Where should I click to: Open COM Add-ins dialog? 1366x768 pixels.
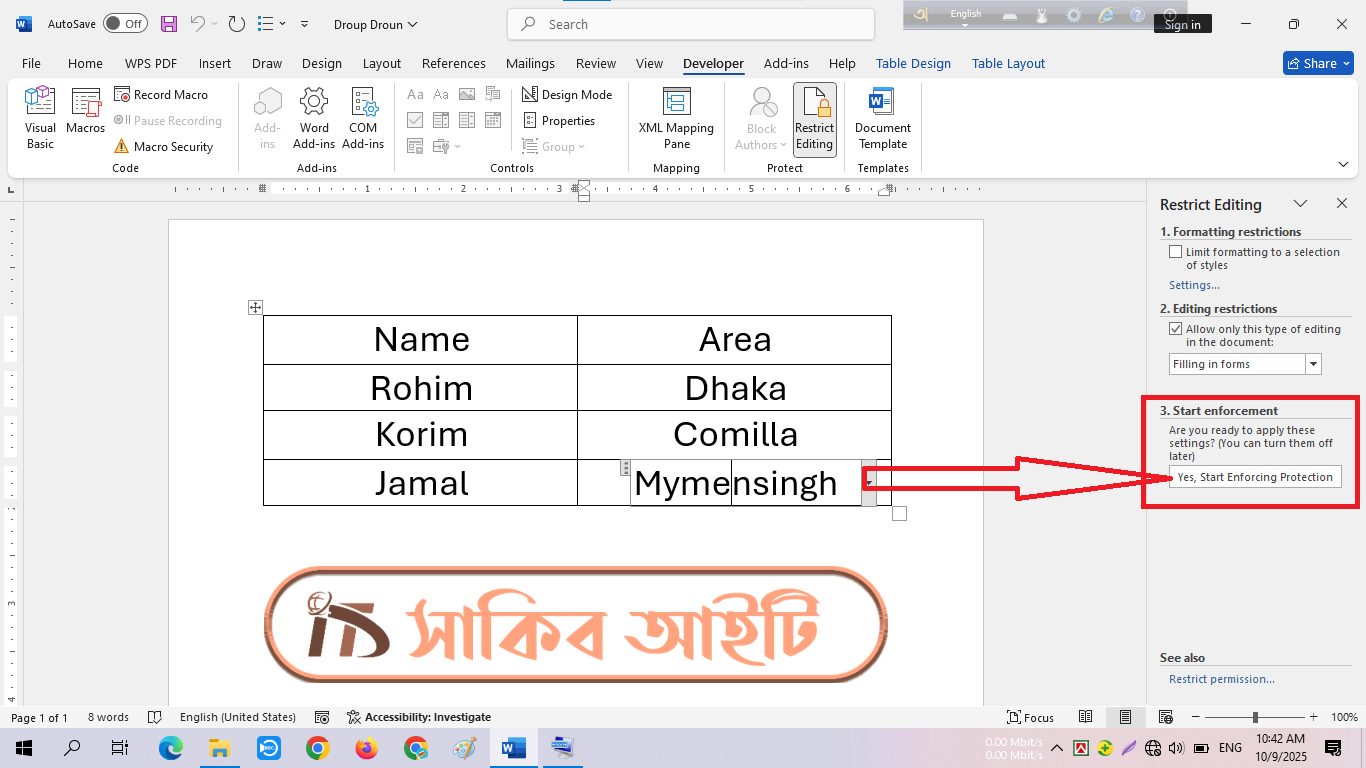pos(363,118)
